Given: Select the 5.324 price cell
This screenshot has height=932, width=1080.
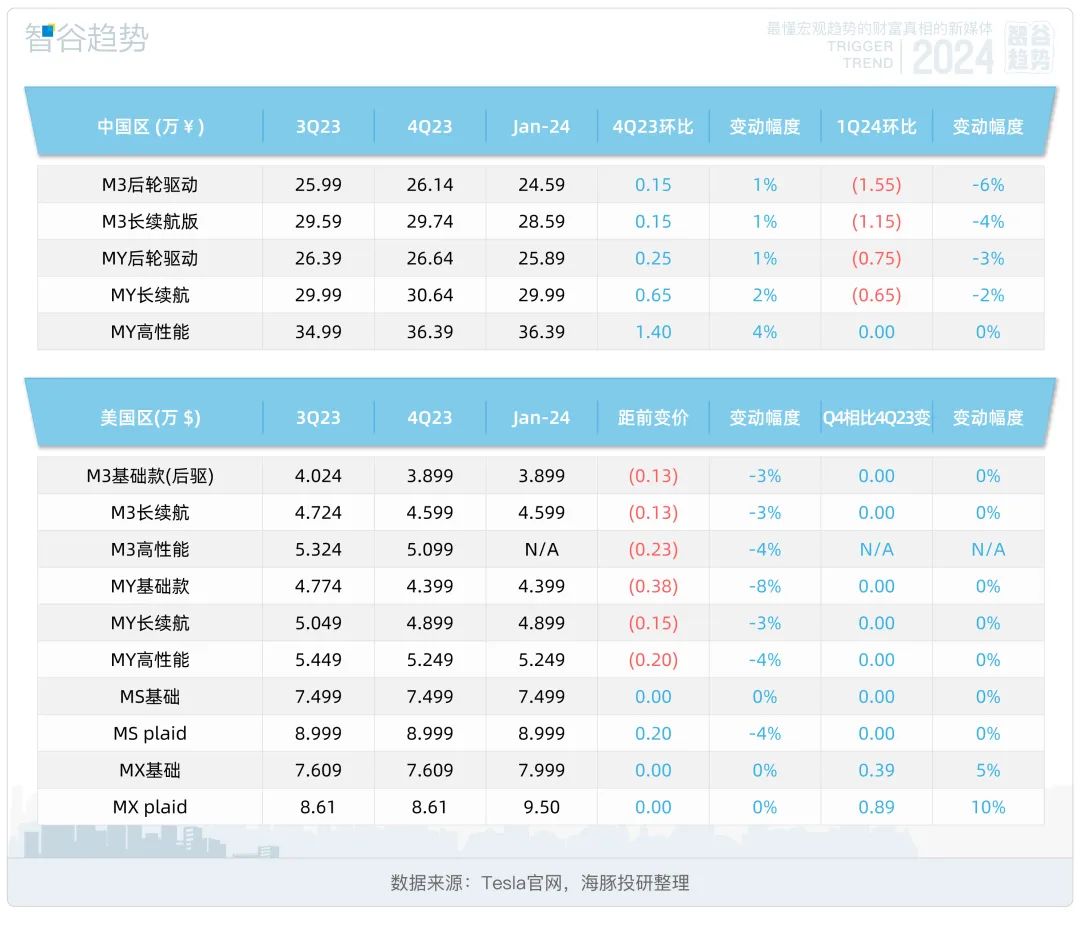Looking at the screenshot, I should (x=318, y=549).
